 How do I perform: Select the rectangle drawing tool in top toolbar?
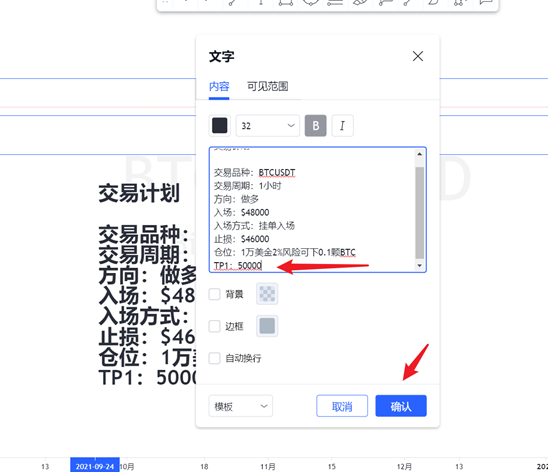[286, 2]
